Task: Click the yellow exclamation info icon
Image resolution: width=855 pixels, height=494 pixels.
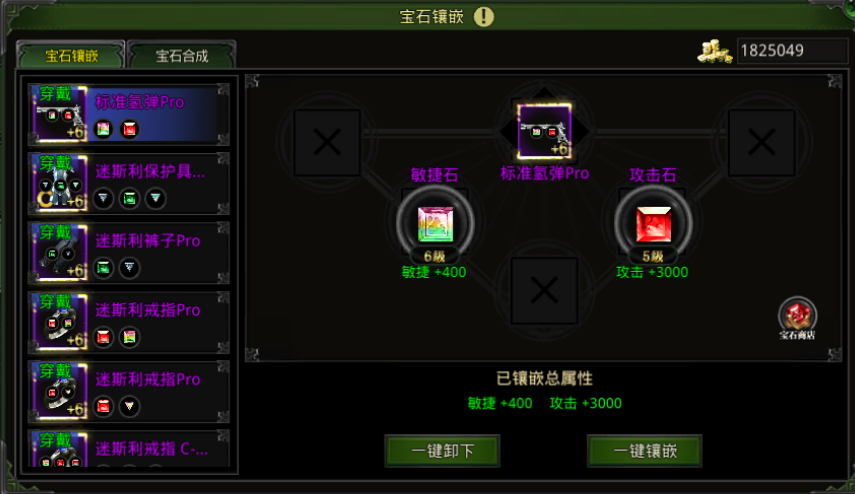Action: 484,16
